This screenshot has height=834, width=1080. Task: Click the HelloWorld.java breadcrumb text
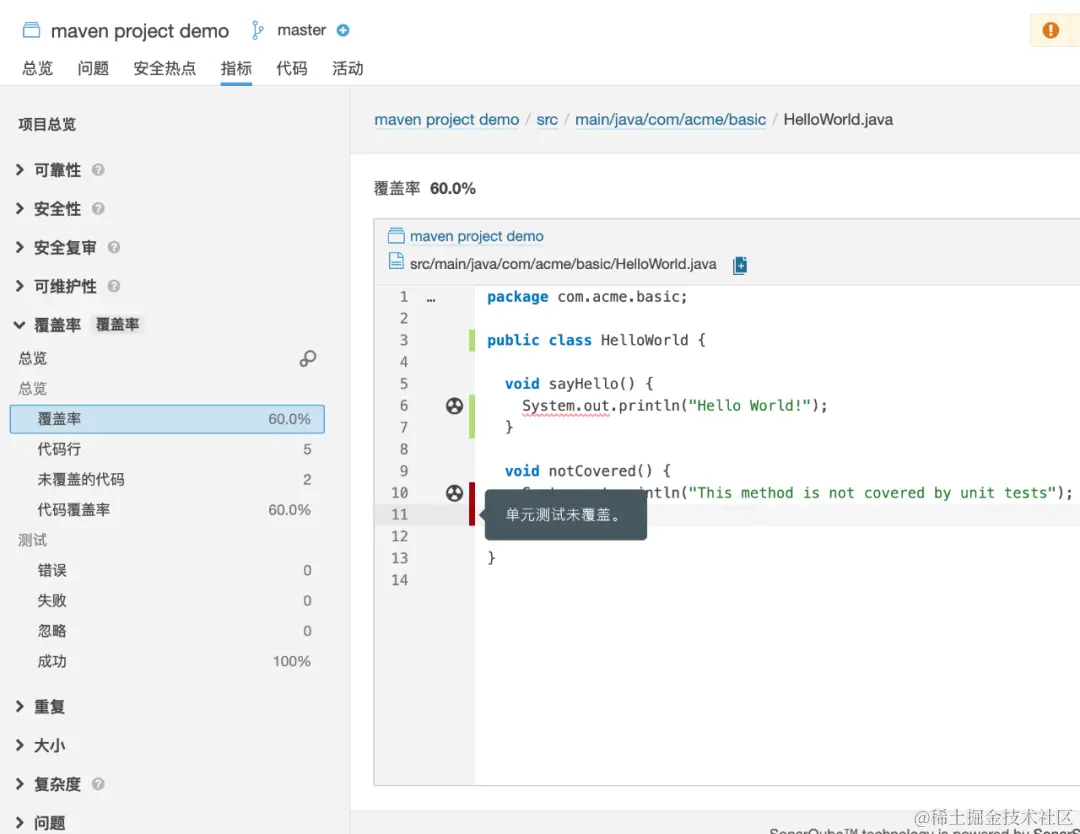pyautogui.click(x=838, y=119)
